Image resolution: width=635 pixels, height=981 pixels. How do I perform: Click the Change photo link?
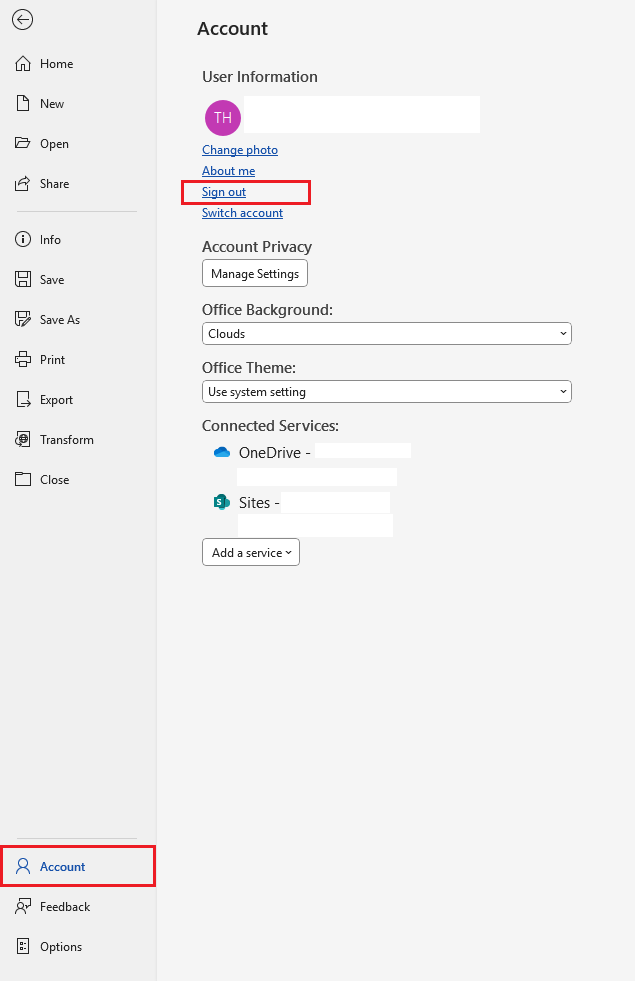[239, 149]
